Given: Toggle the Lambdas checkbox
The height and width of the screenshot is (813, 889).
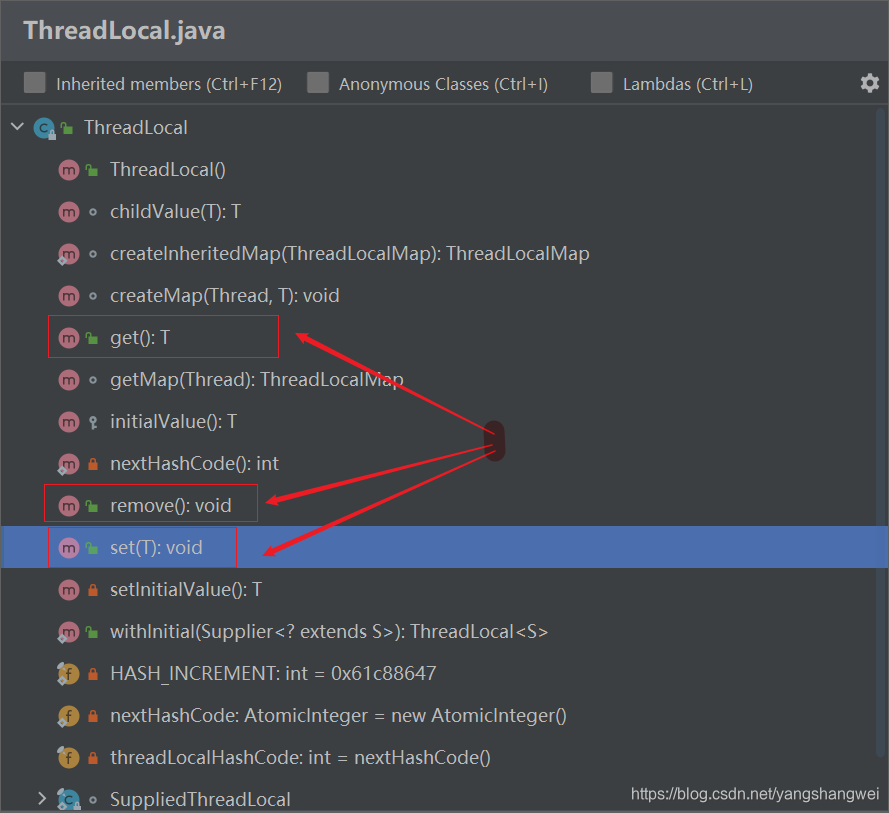Looking at the screenshot, I should 601,83.
